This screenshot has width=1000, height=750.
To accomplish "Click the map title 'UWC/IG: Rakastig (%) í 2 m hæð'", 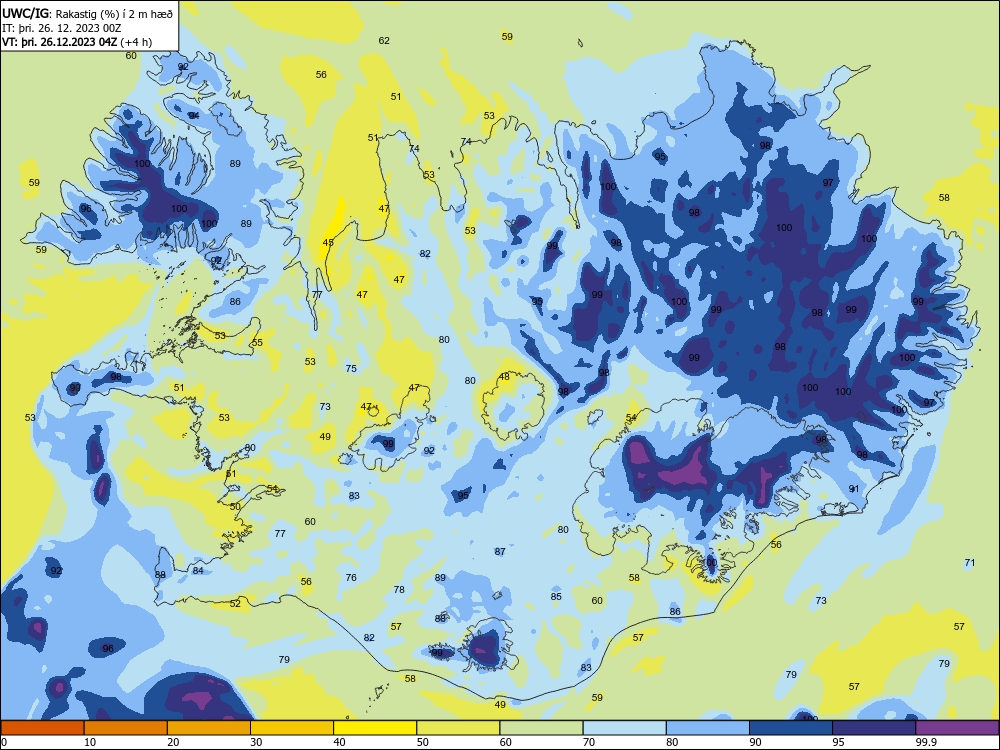I will coord(87,12).
